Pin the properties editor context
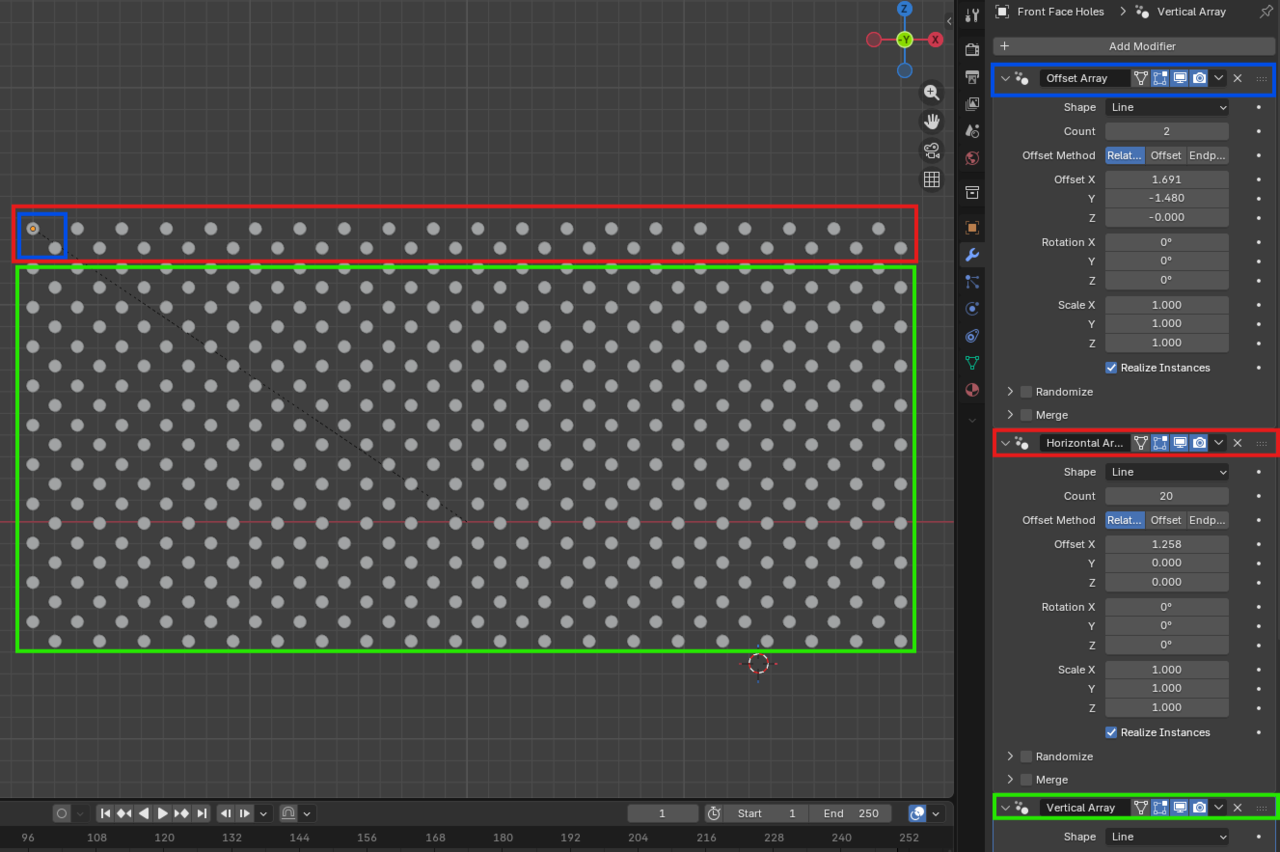1280x852 pixels. click(1266, 12)
